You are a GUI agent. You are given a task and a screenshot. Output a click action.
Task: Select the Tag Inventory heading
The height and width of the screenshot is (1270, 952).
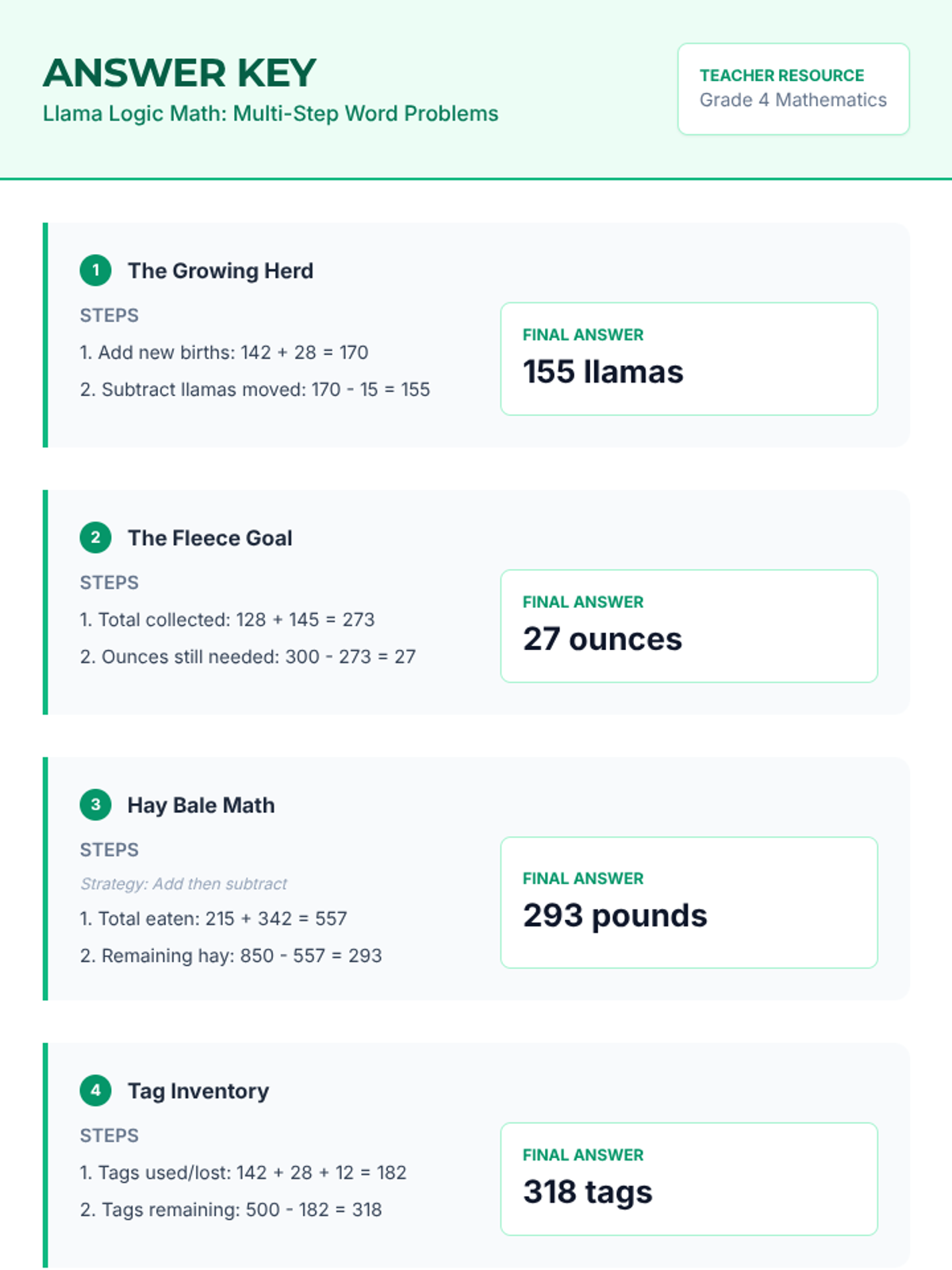pos(198,1091)
